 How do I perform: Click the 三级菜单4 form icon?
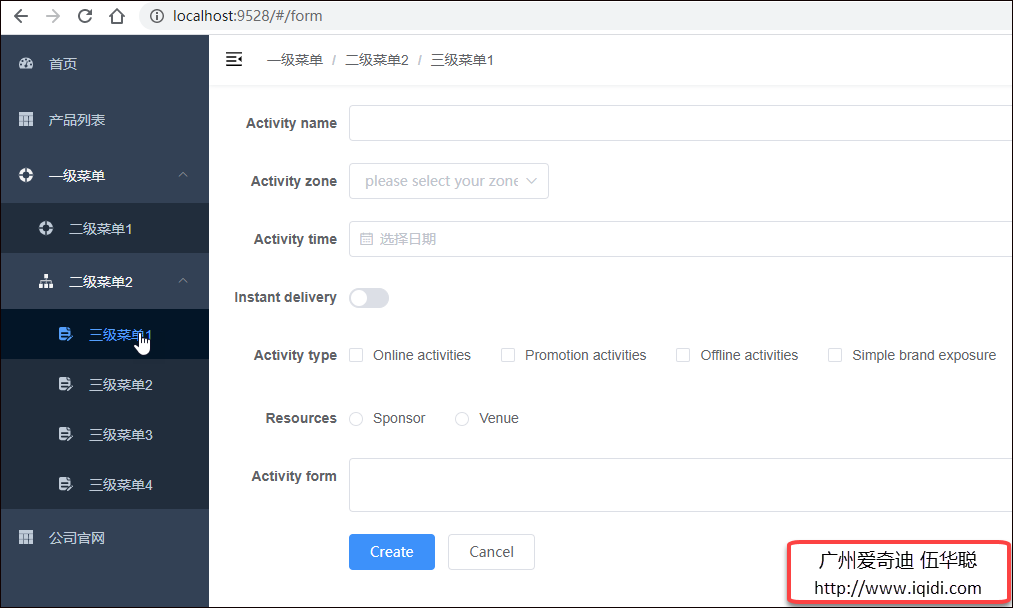click(65, 484)
